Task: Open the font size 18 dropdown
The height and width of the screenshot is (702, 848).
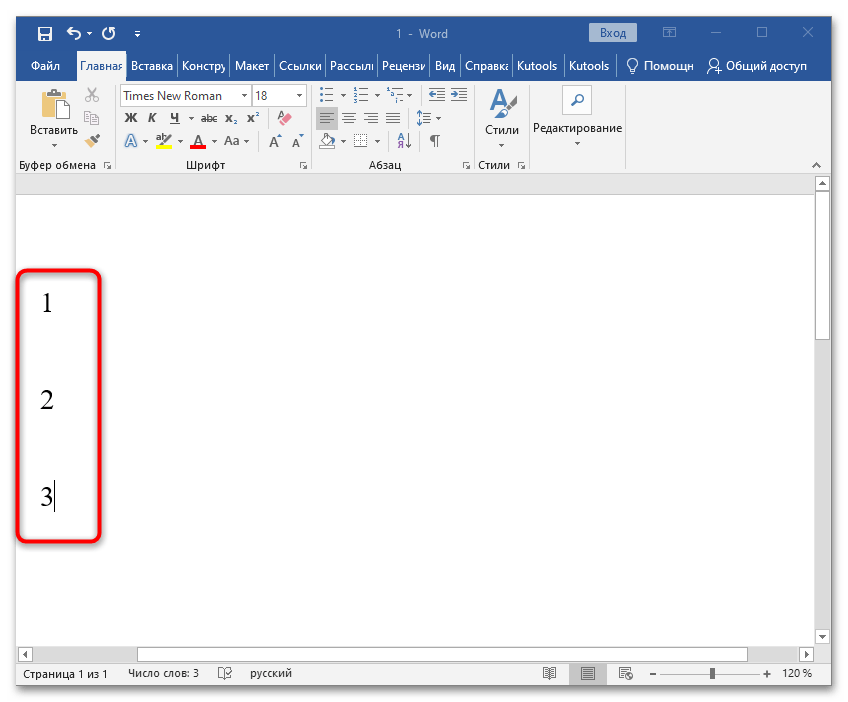Action: (x=299, y=96)
